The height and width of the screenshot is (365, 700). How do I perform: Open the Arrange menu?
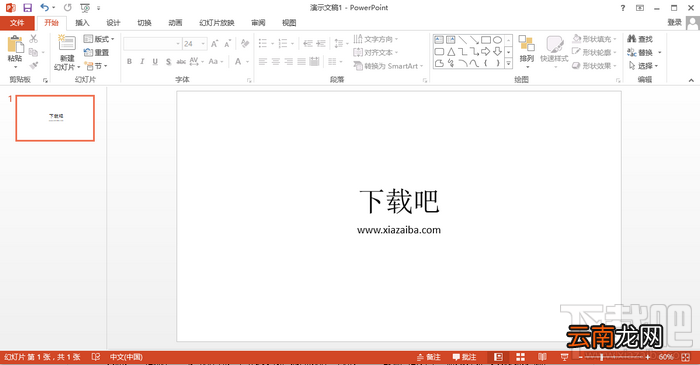(x=527, y=51)
